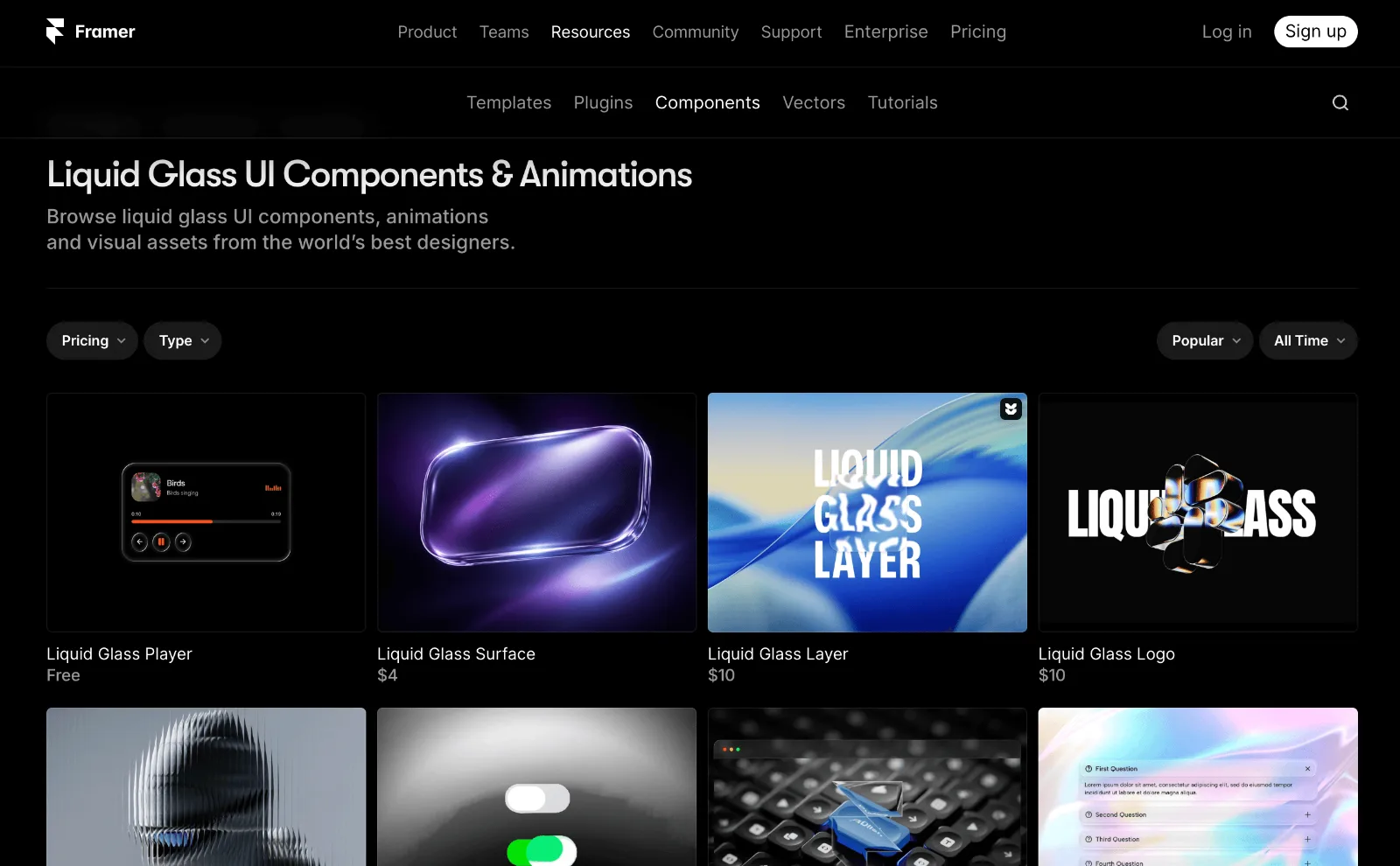Open the Pricing page in top nav
This screenshot has width=1400, height=866.
(978, 32)
